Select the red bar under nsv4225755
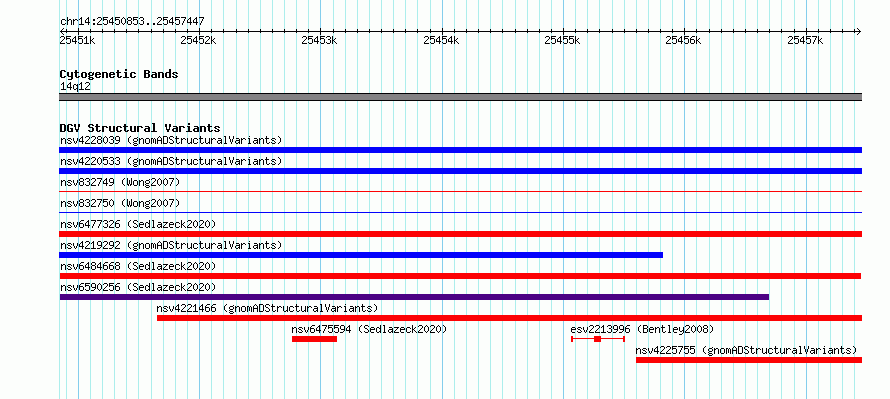The image size is (890, 399). (749, 360)
